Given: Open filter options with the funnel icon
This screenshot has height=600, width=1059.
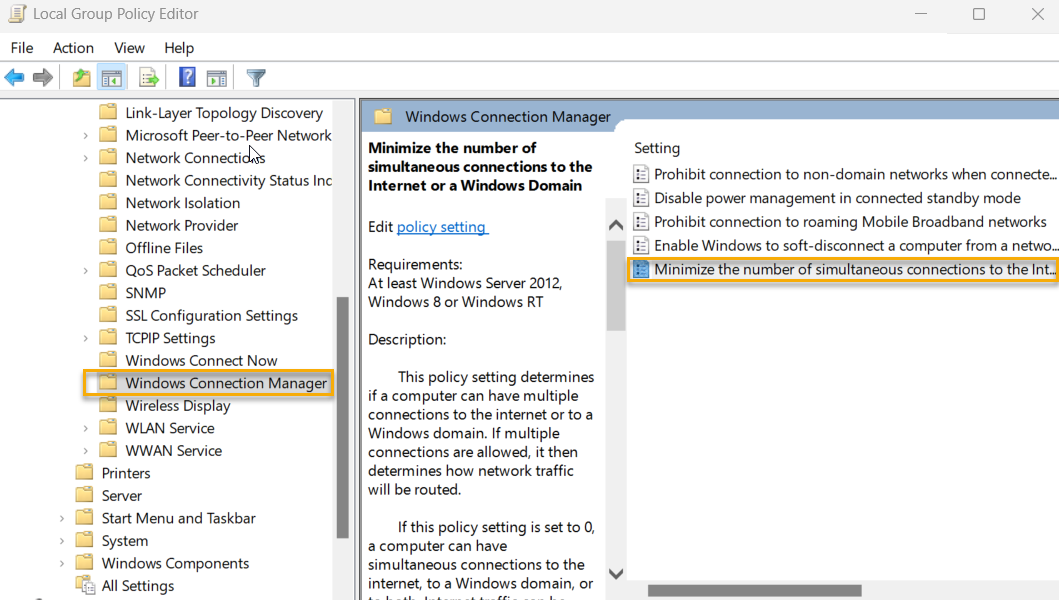Looking at the screenshot, I should 256,77.
